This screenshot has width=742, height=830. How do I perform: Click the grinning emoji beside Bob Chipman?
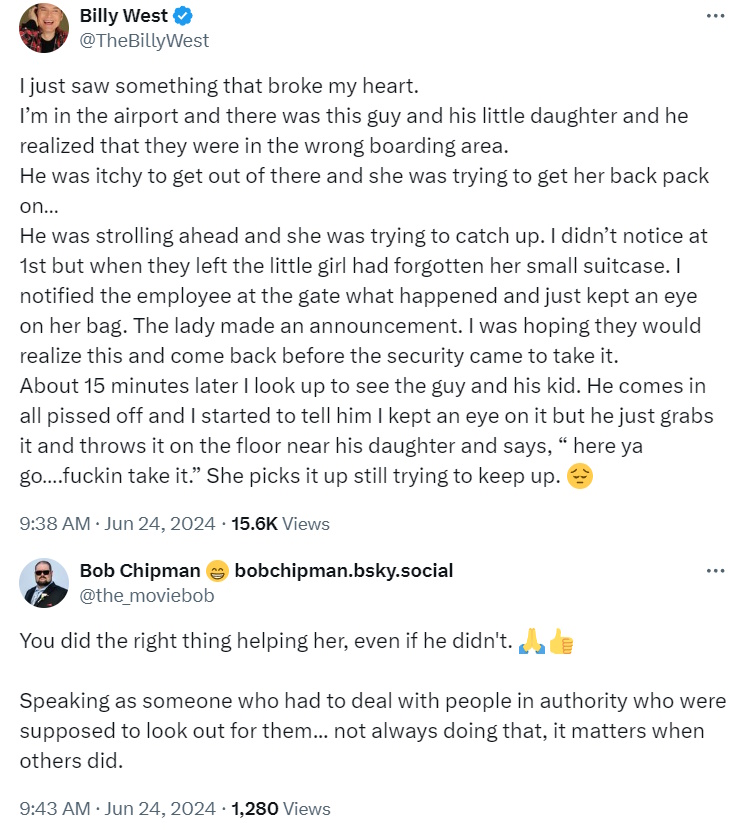(216, 572)
